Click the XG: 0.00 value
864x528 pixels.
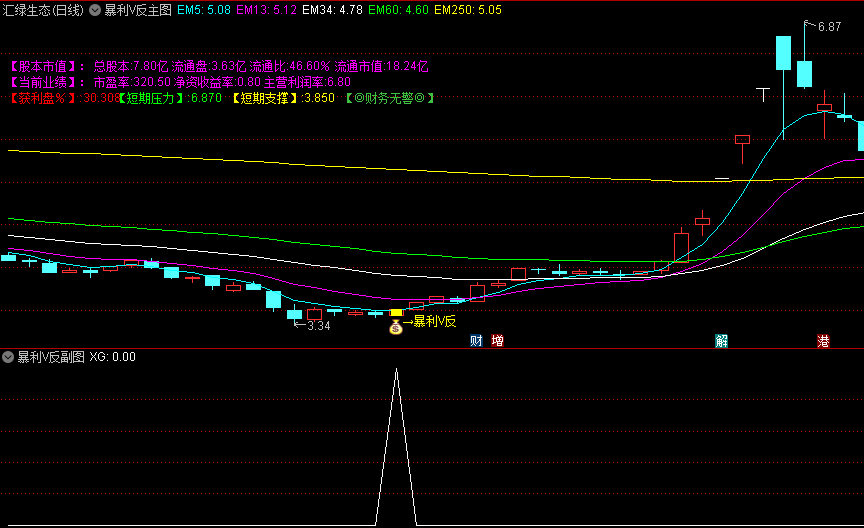tap(112, 357)
